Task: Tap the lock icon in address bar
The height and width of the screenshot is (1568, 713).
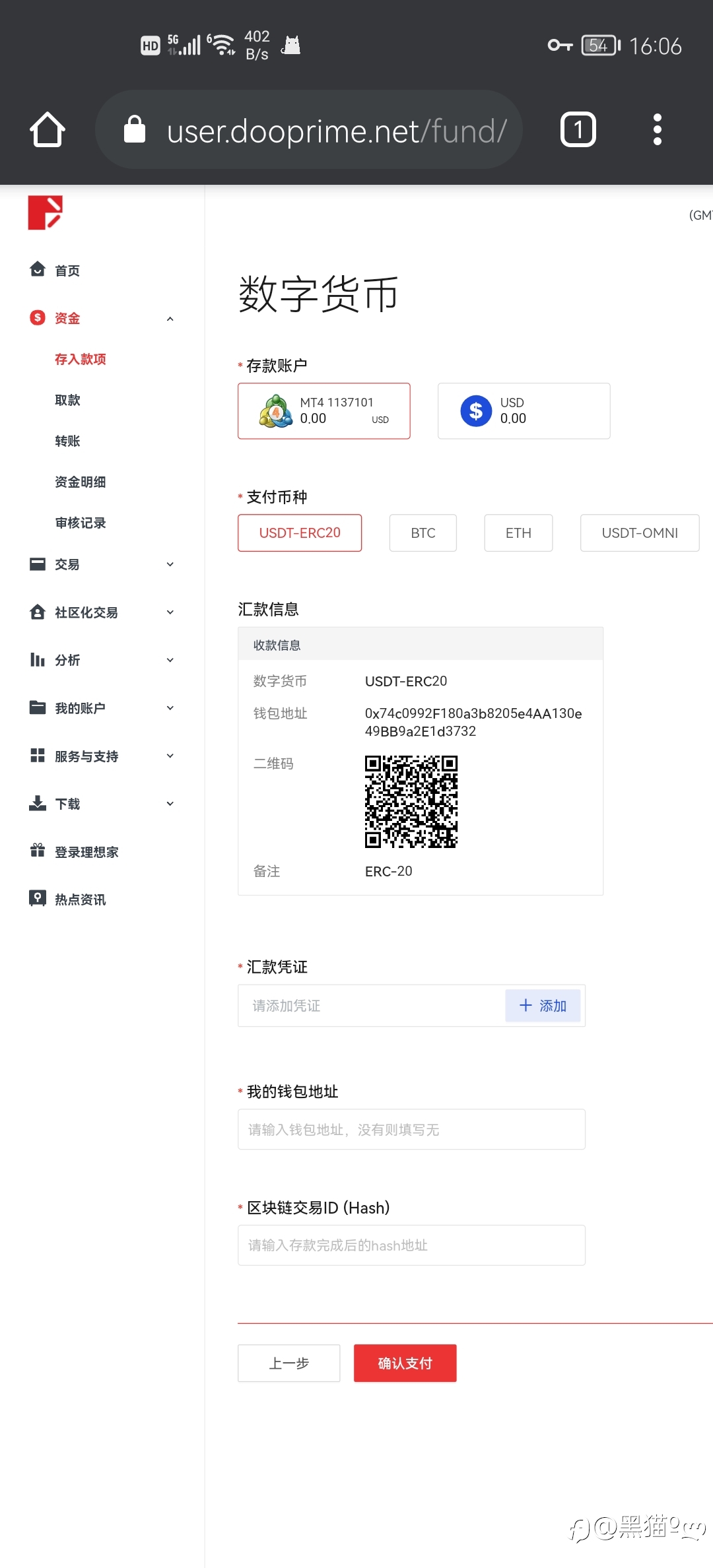Action: coord(135,129)
